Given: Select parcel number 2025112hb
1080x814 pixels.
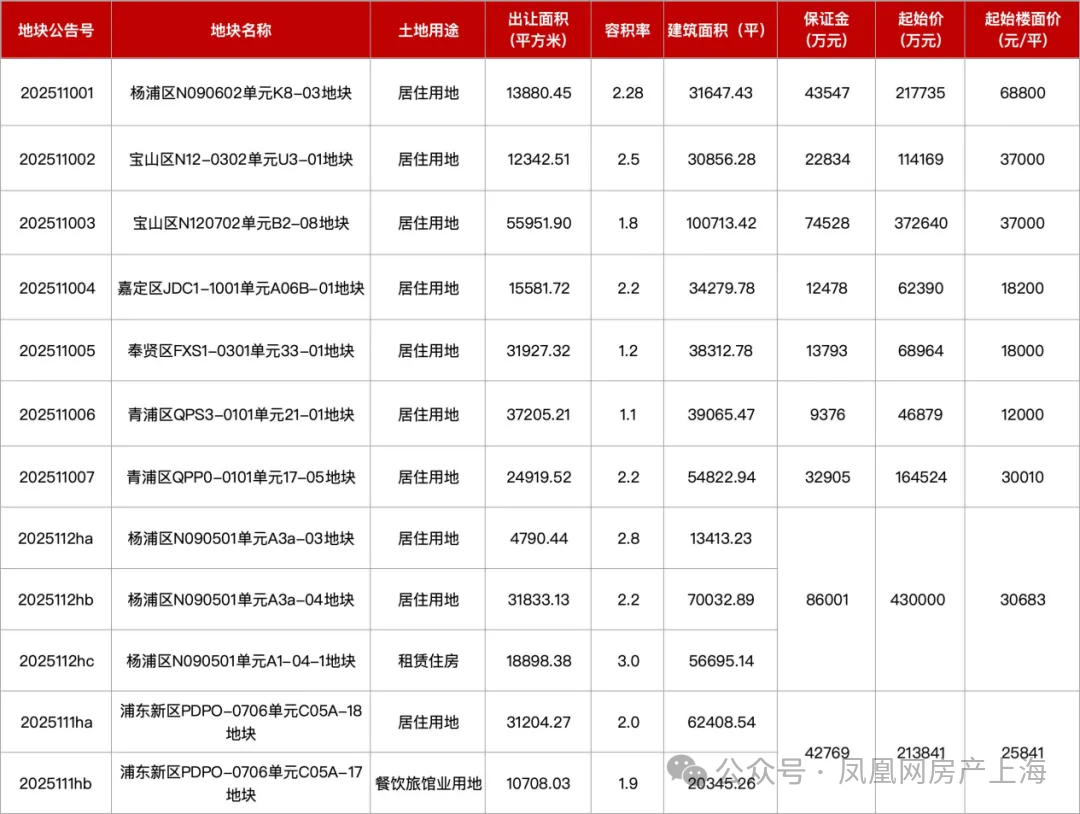Looking at the screenshot, I should pyautogui.click(x=56, y=600).
